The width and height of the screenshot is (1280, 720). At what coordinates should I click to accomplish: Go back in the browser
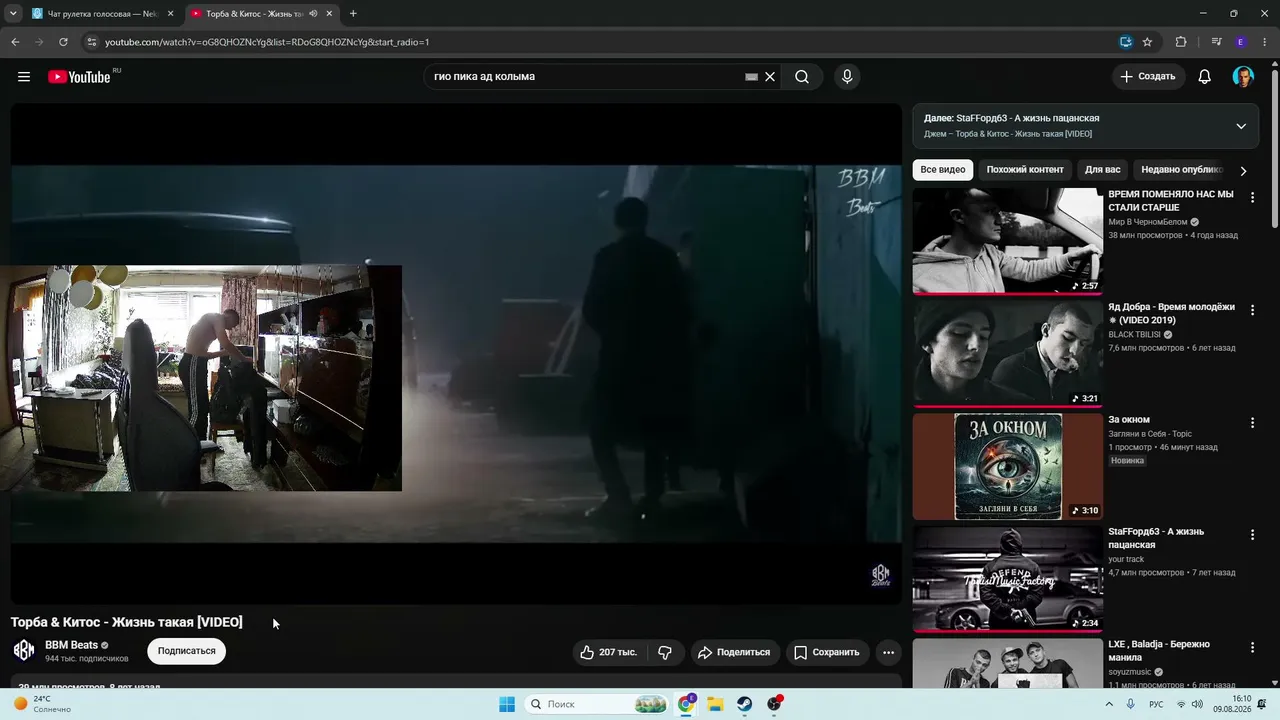click(x=15, y=42)
